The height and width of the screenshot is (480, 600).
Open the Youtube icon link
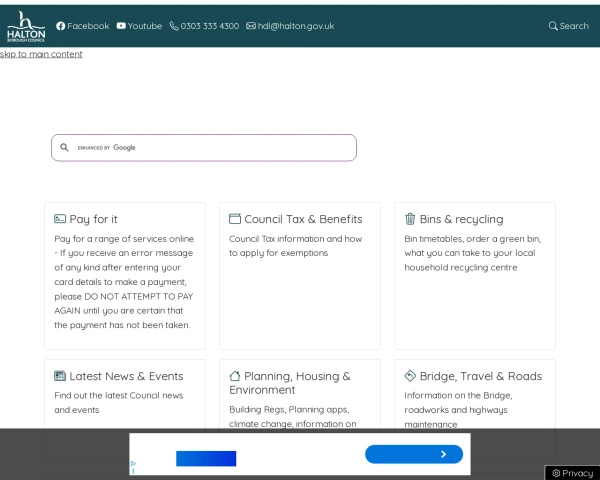(x=121, y=26)
